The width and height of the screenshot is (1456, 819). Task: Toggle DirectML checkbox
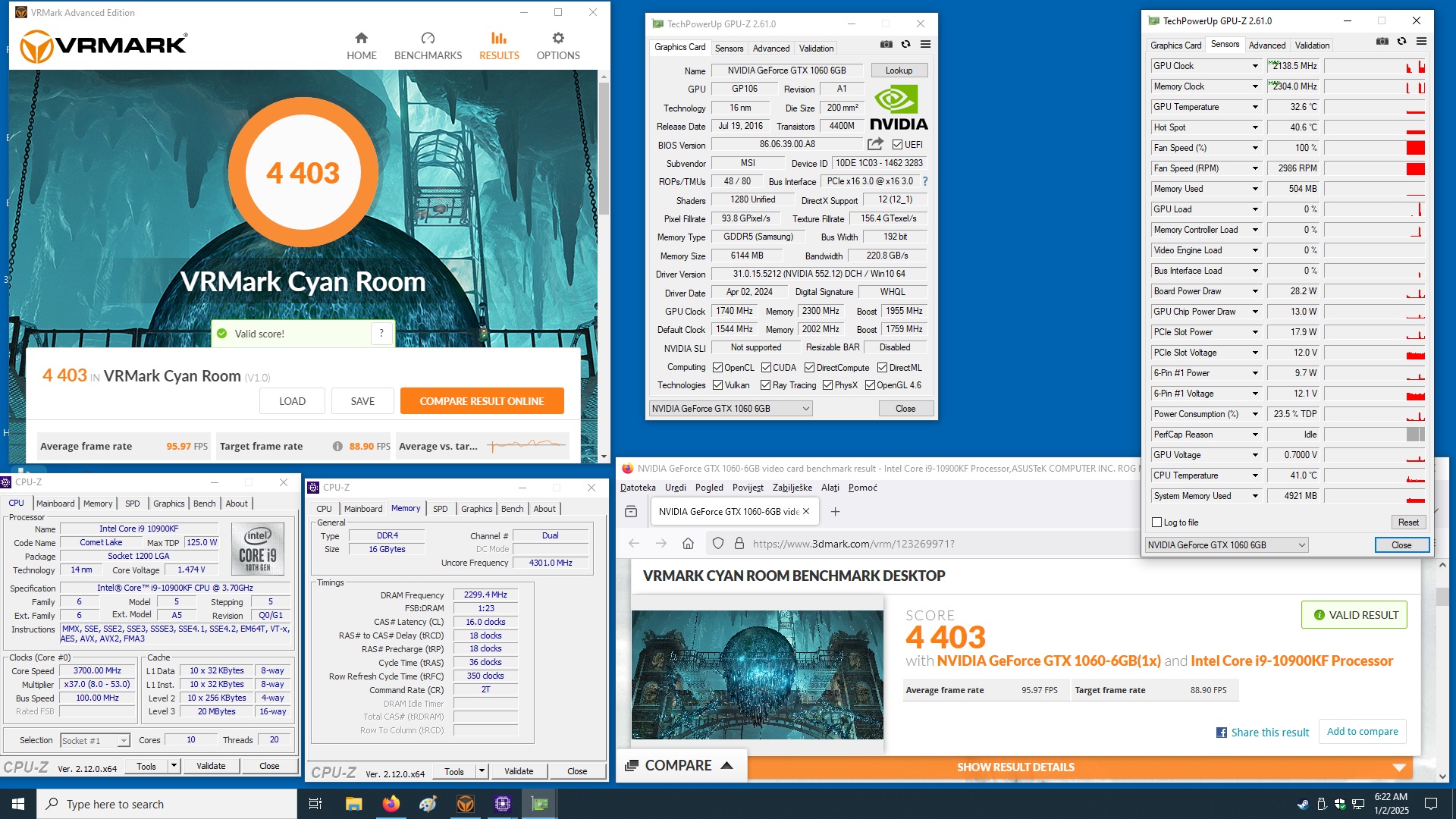[882, 368]
